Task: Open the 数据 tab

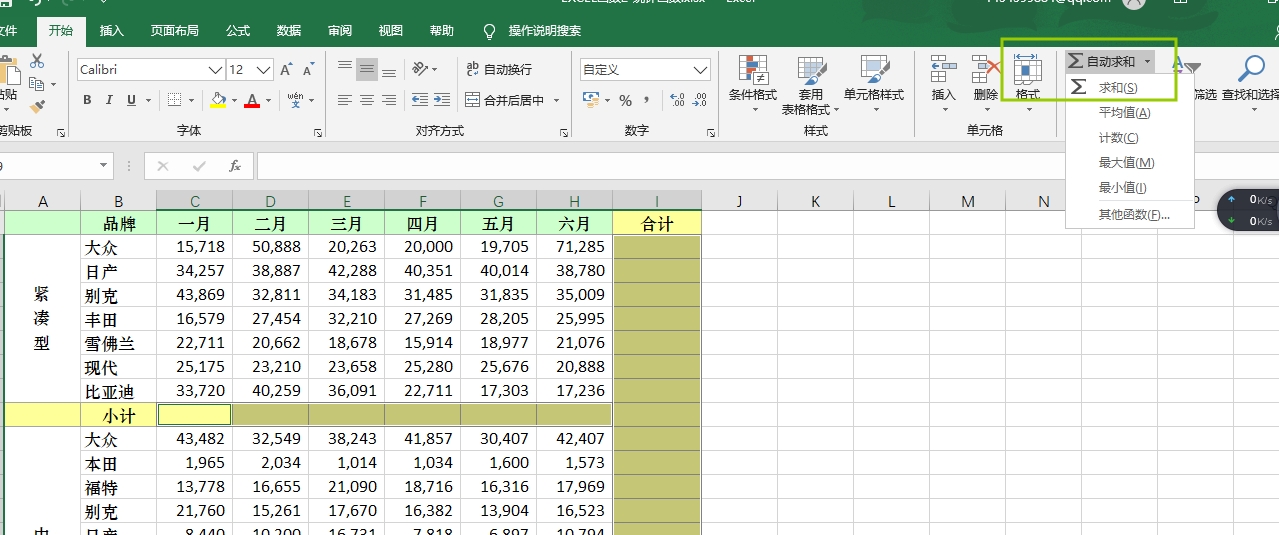Action: tap(289, 31)
